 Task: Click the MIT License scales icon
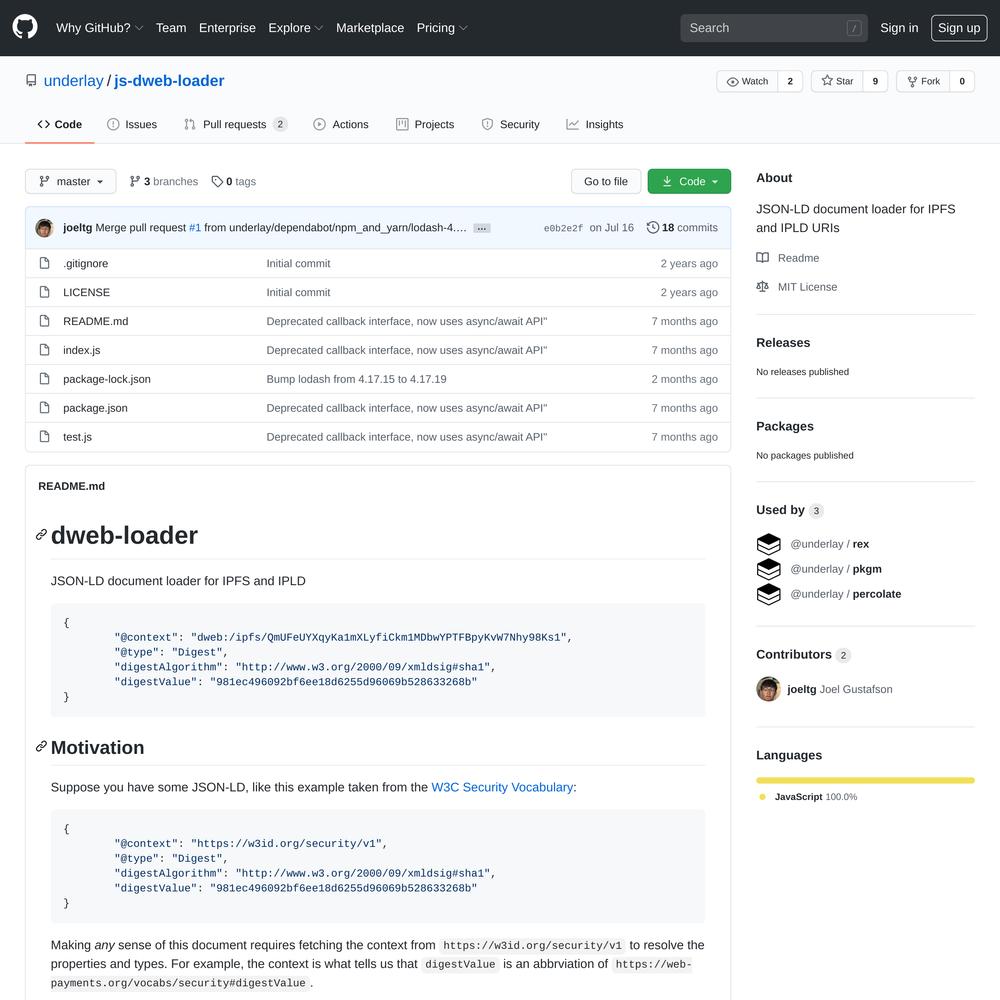[762, 287]
